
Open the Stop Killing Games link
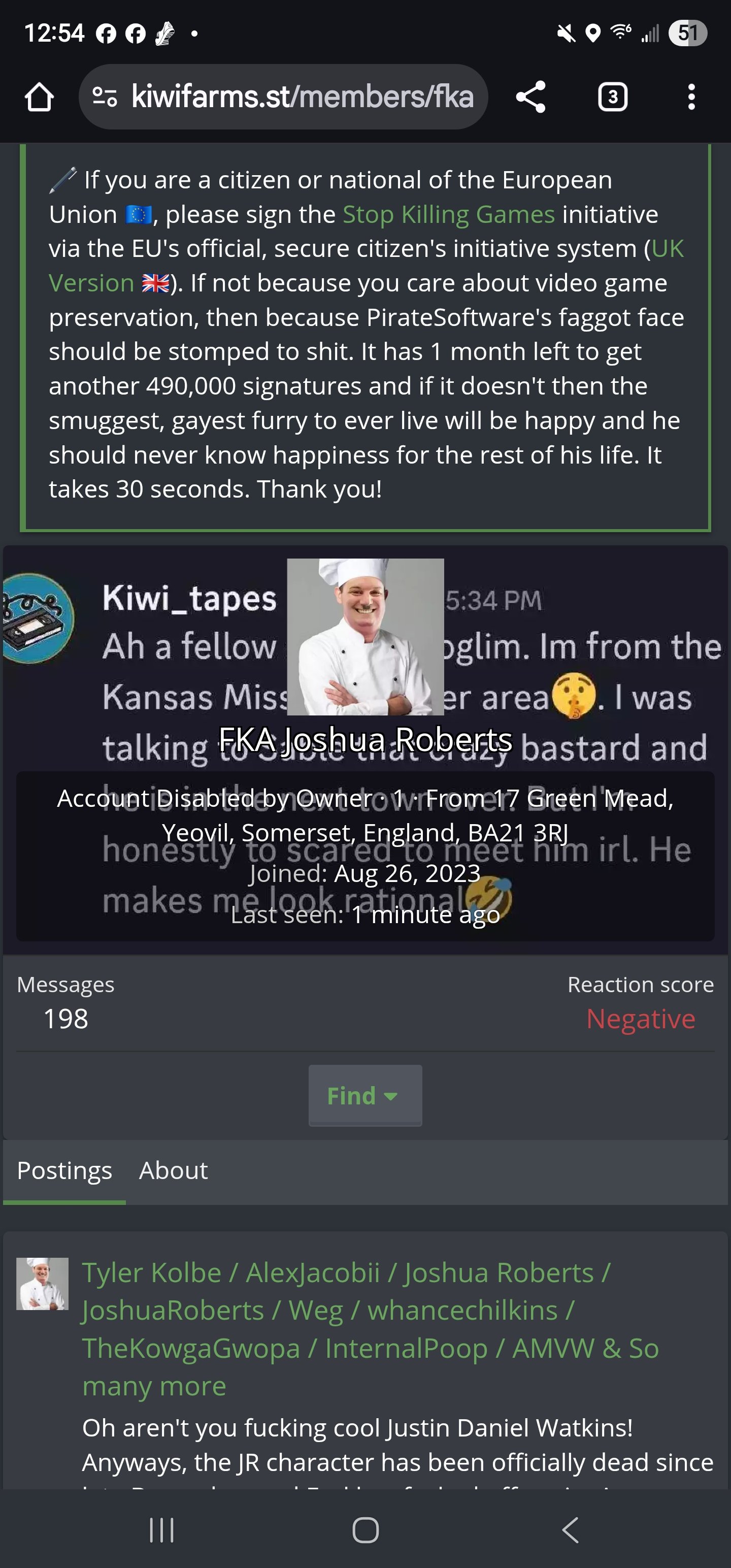click(449, 214)
